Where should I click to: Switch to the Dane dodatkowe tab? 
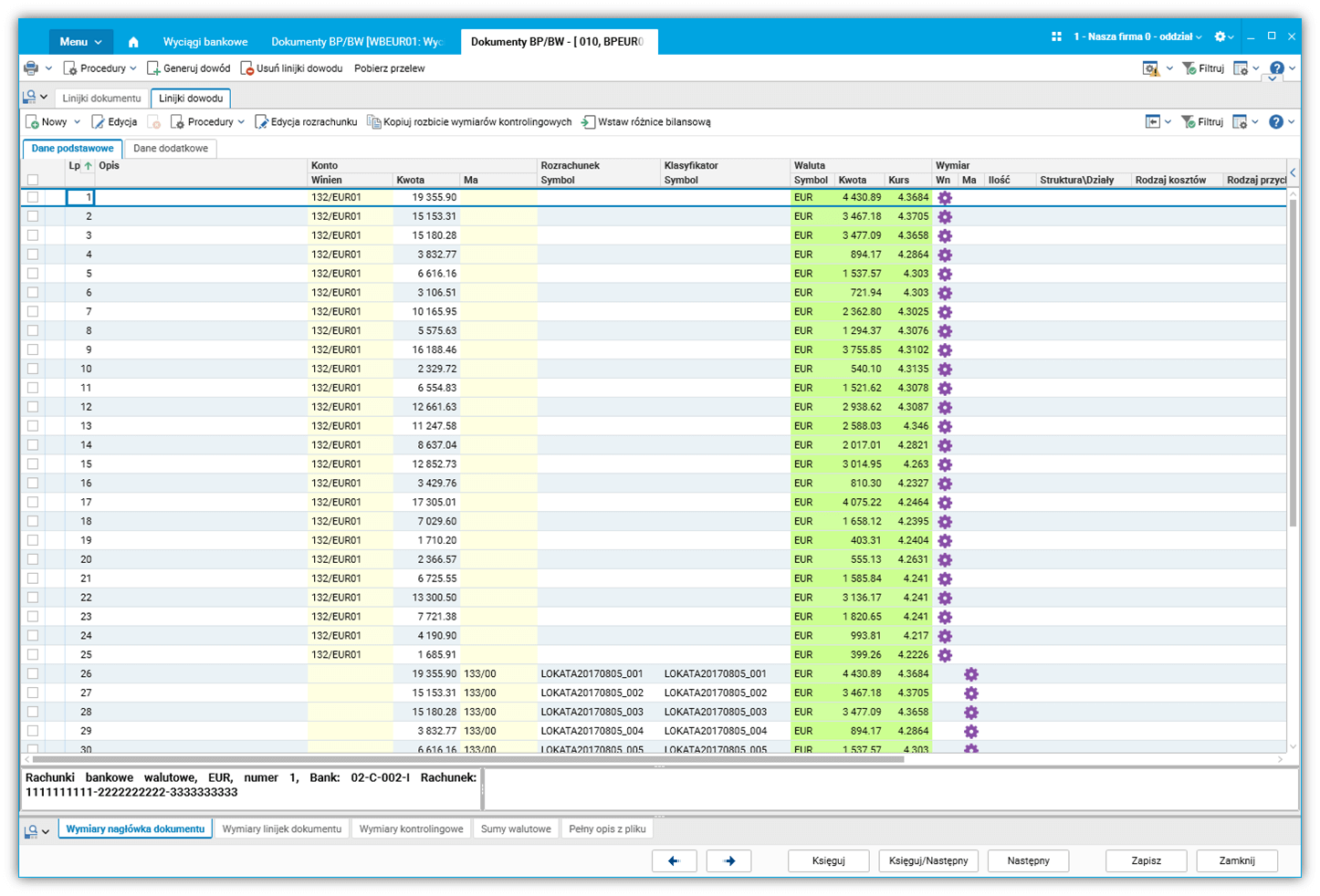coord(171,149)
